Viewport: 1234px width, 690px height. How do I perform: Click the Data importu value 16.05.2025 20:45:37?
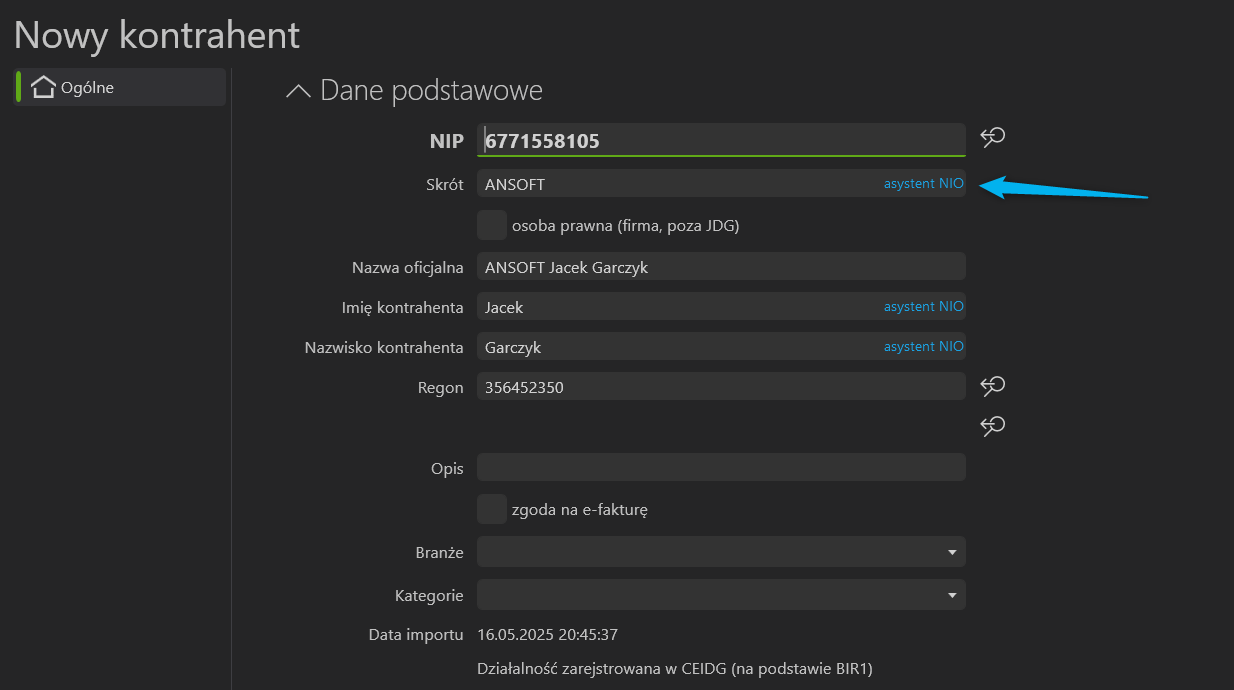547,634
